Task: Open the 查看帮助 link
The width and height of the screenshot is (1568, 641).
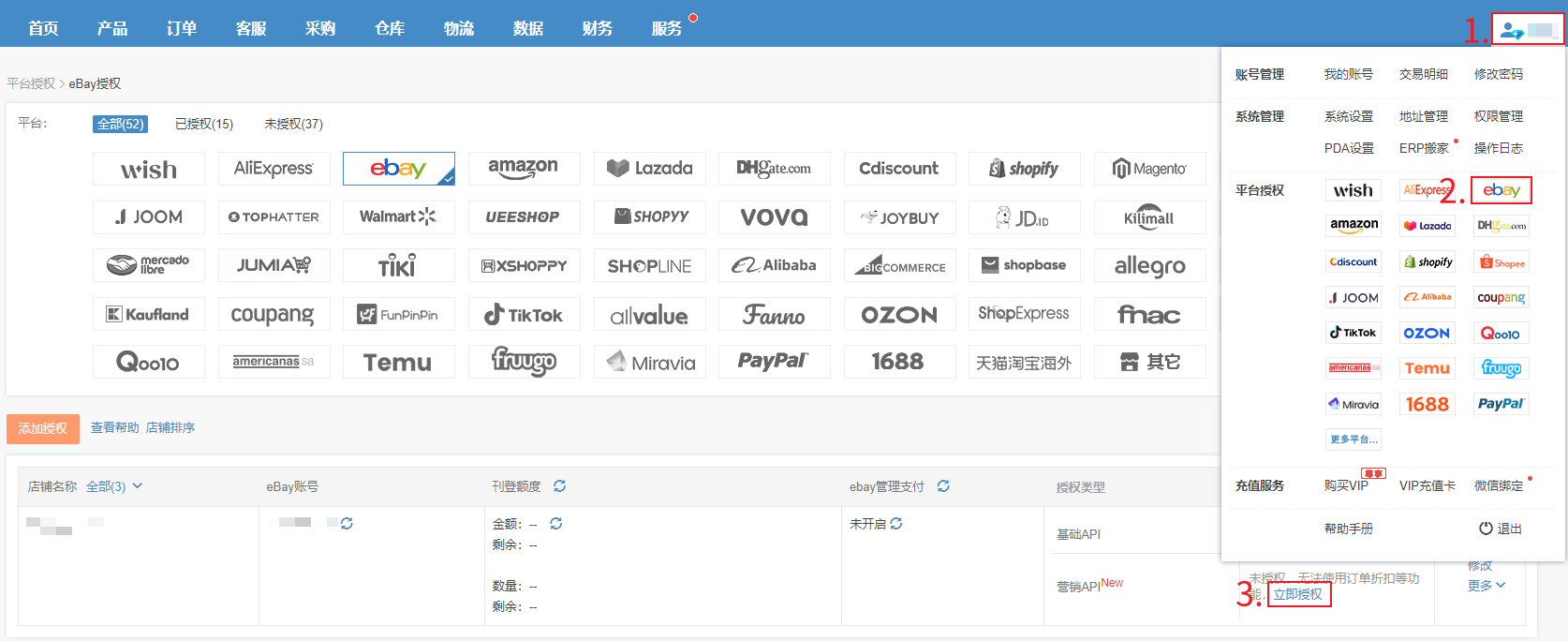Action: (x=114, y=427)
